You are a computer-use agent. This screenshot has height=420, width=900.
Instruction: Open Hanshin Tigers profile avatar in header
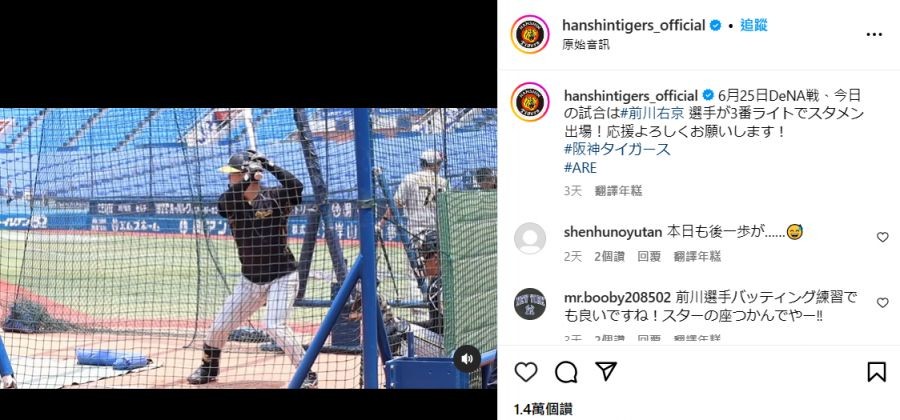click(530, 34)
